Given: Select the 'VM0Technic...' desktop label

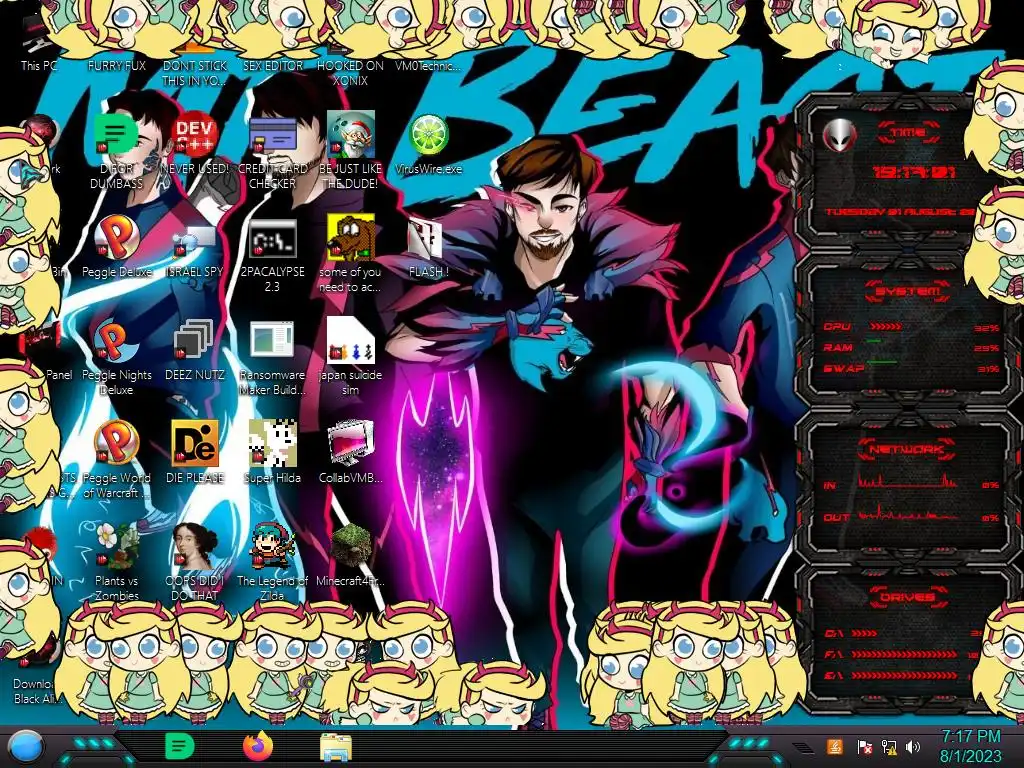Looking at the screenshot, I should [x=428, y=66].
